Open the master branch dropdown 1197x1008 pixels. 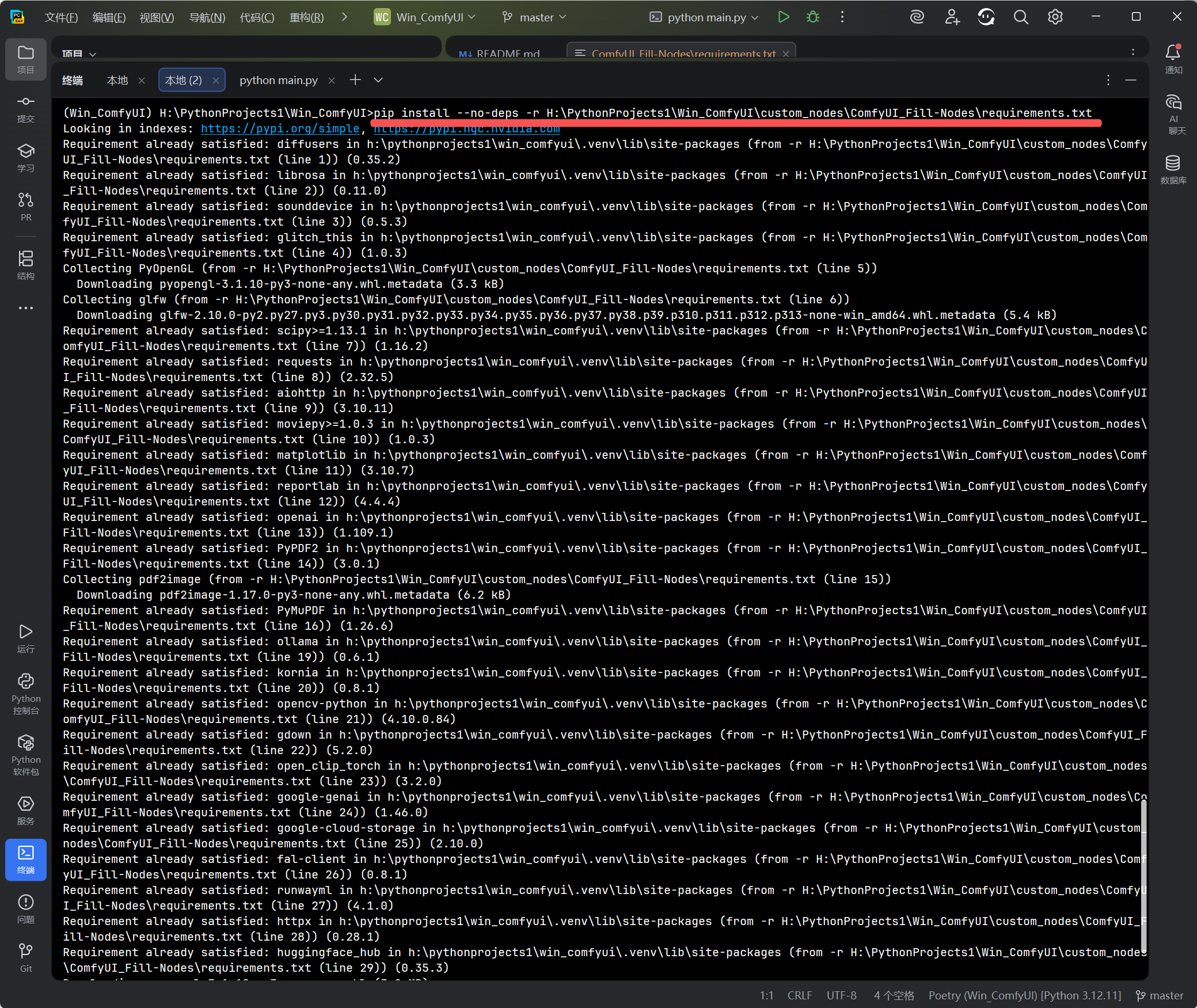534,17
